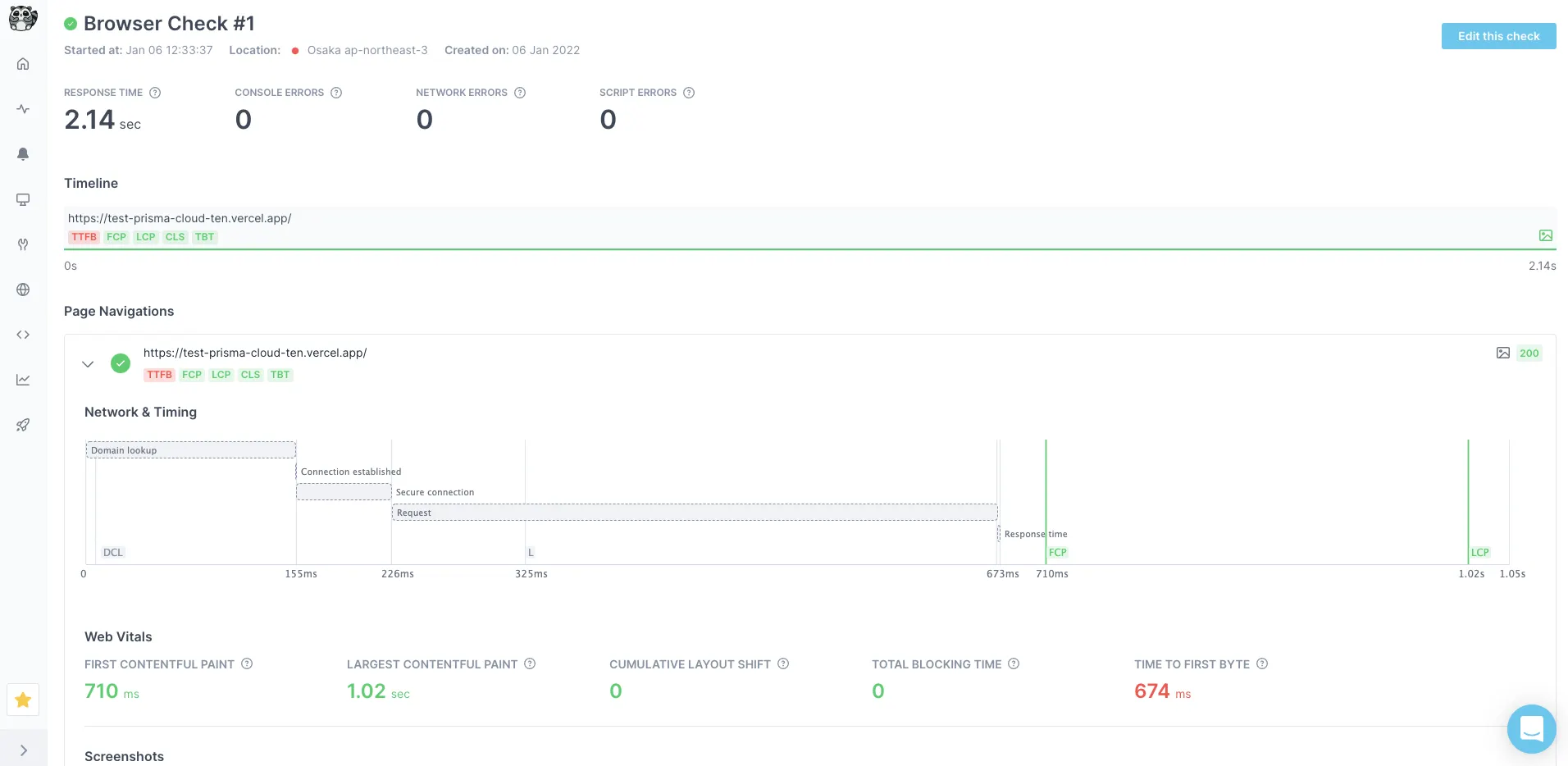Image resolution: width=1568 pixels, height=766 pixels.
Task: Open the monitor dashboards icon
Action: click(x=23, y=199)
